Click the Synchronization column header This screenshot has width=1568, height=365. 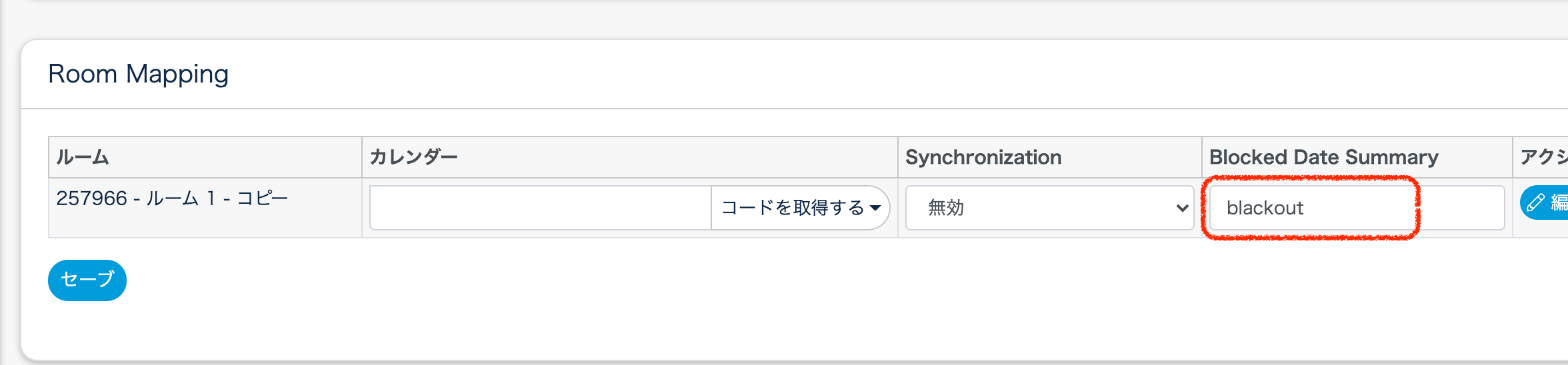tap(983, 157)
